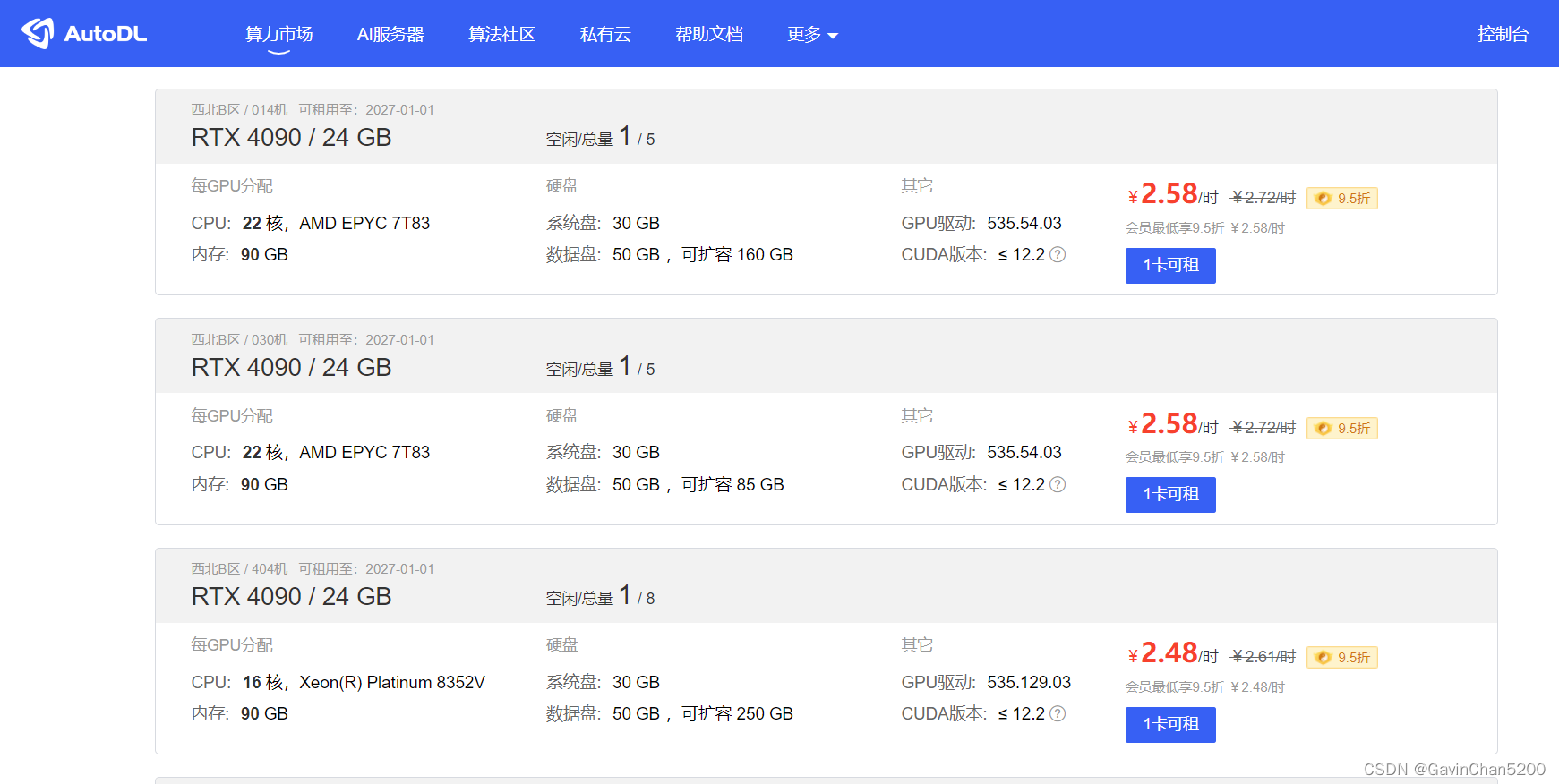Open 帮助文档 in the navbar
The width and height of the screenshot is (1559, 784).
point(709,34)
